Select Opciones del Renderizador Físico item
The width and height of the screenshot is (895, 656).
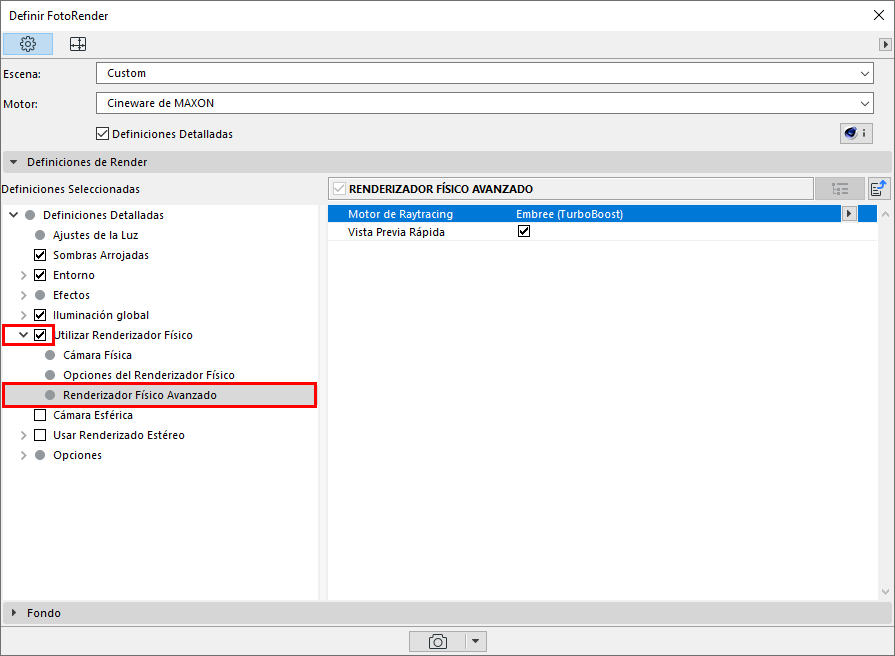pos(149,375)
